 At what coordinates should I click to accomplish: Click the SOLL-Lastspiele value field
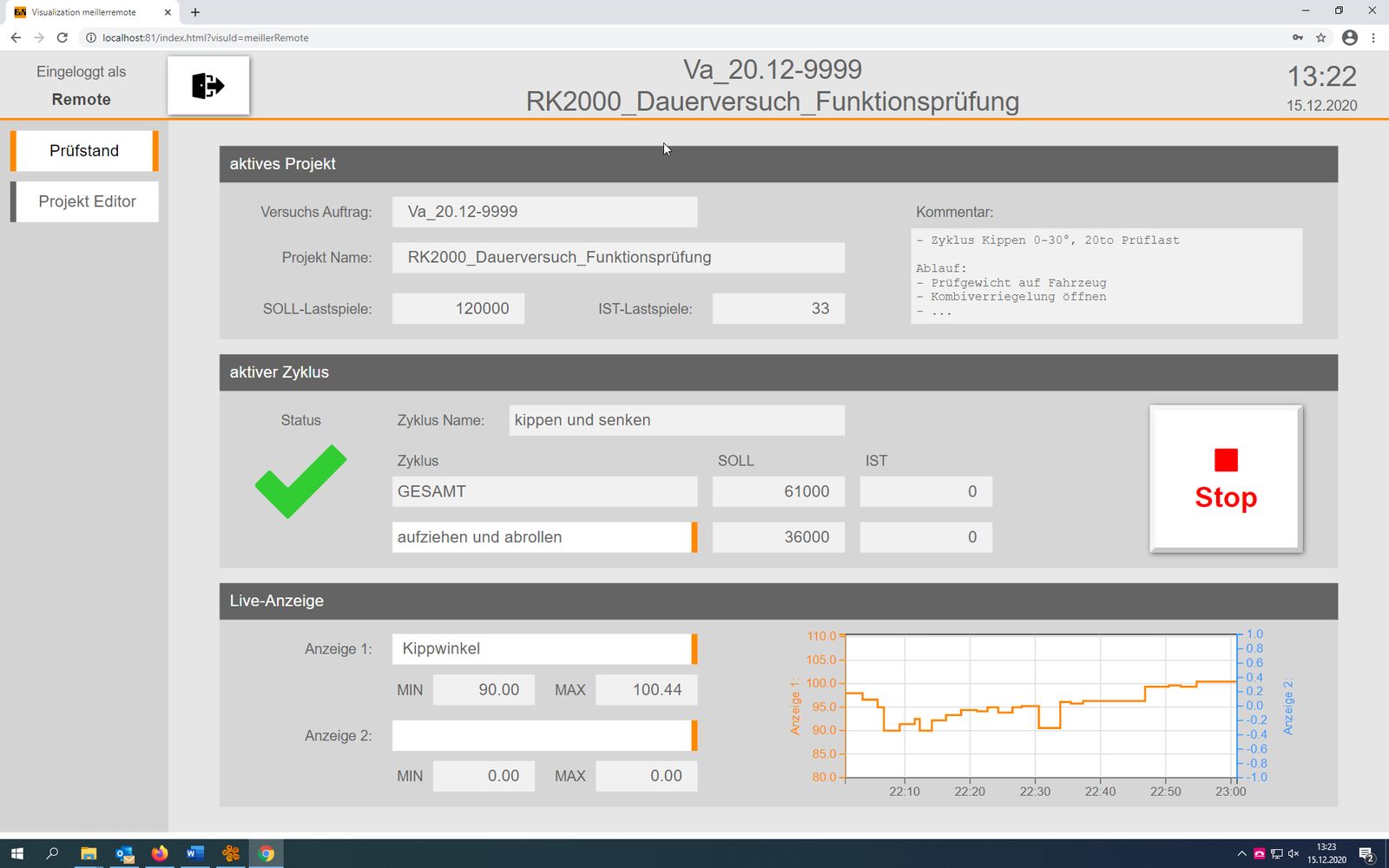click(458, 309)
